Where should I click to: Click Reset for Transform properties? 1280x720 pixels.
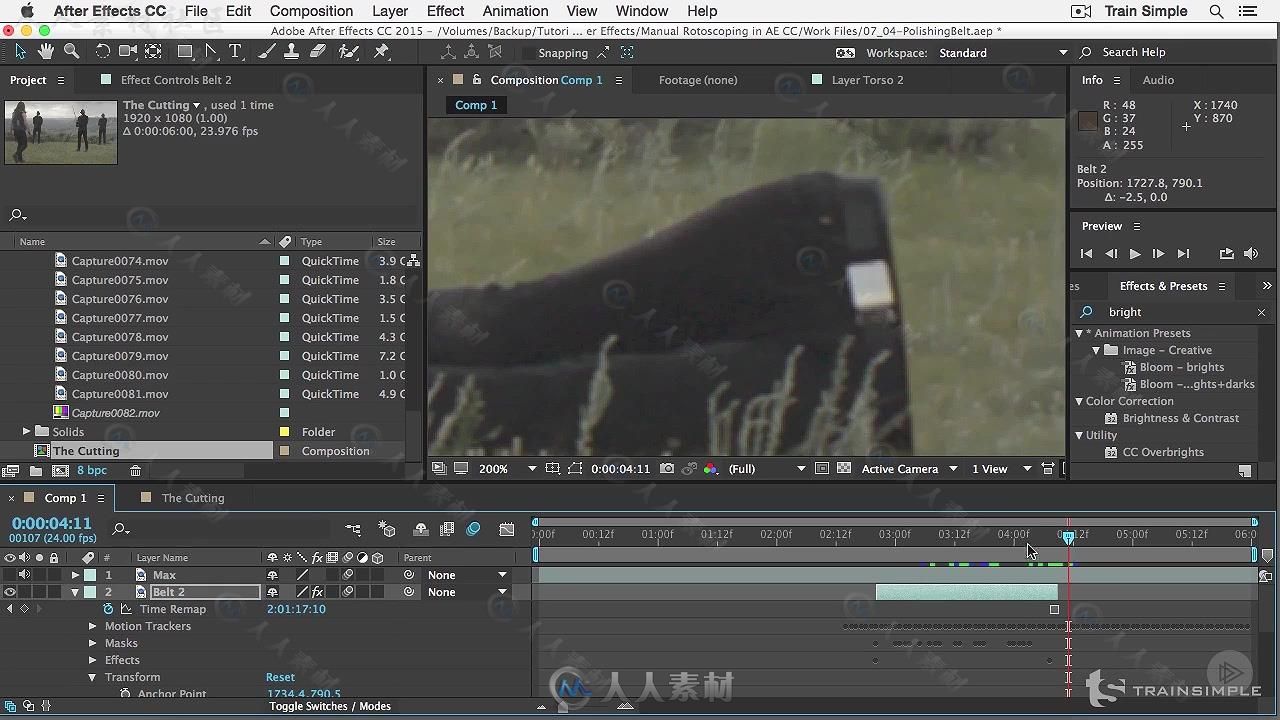point(280,677)
